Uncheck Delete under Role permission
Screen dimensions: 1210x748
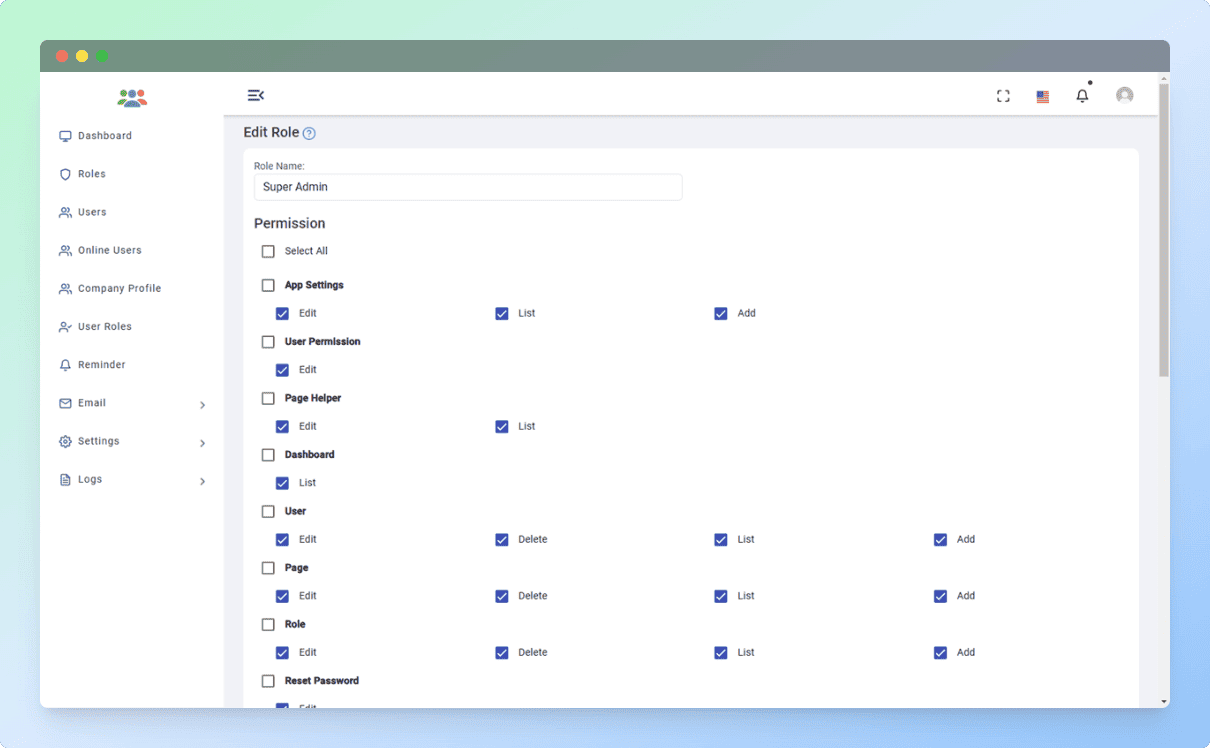pyautogui.click(x=502, y=652)
